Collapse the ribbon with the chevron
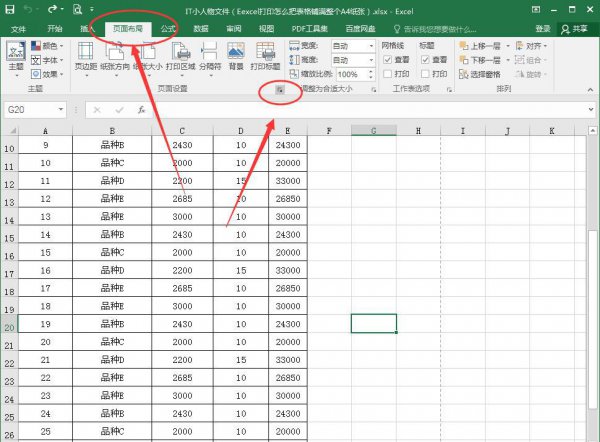The image size is (600, 442). (x=590, y=90)
